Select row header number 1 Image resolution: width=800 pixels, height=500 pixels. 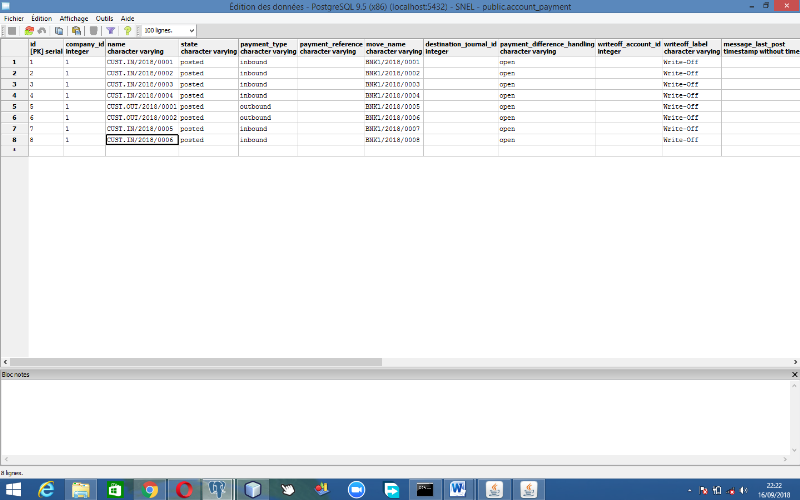click(x=14, y=62)
